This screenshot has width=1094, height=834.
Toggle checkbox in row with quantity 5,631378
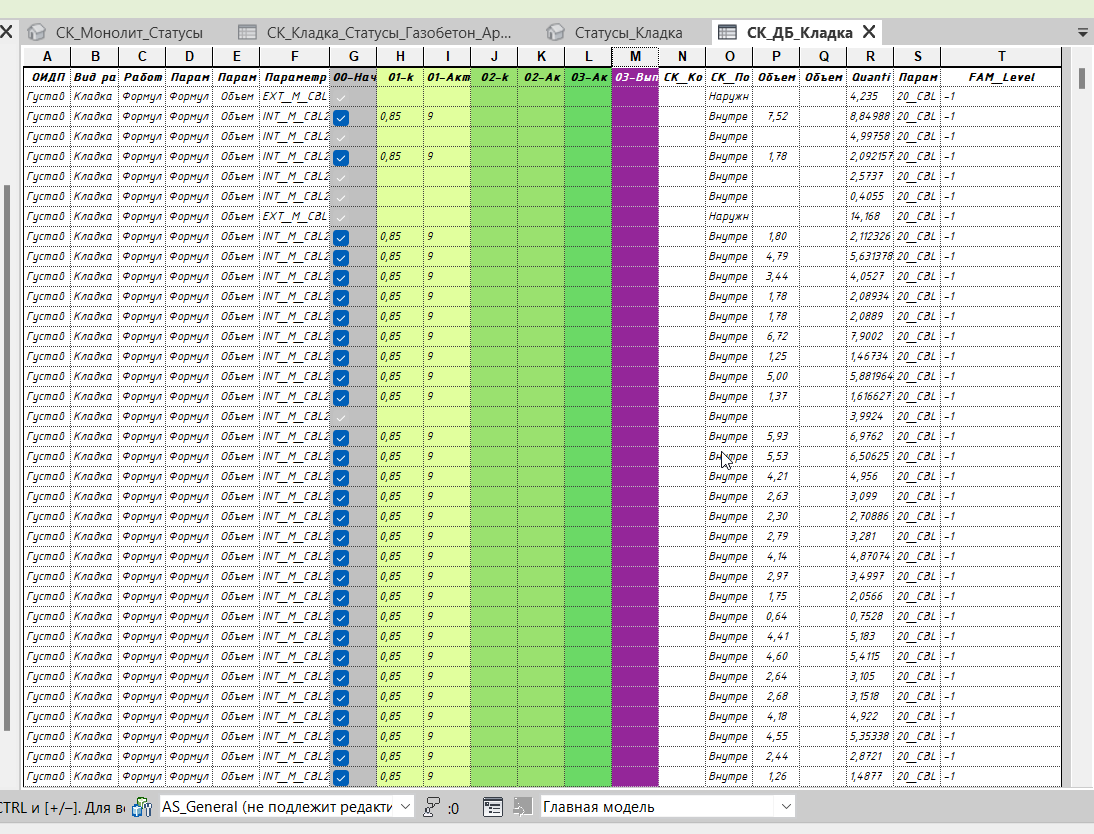[340, 257]
